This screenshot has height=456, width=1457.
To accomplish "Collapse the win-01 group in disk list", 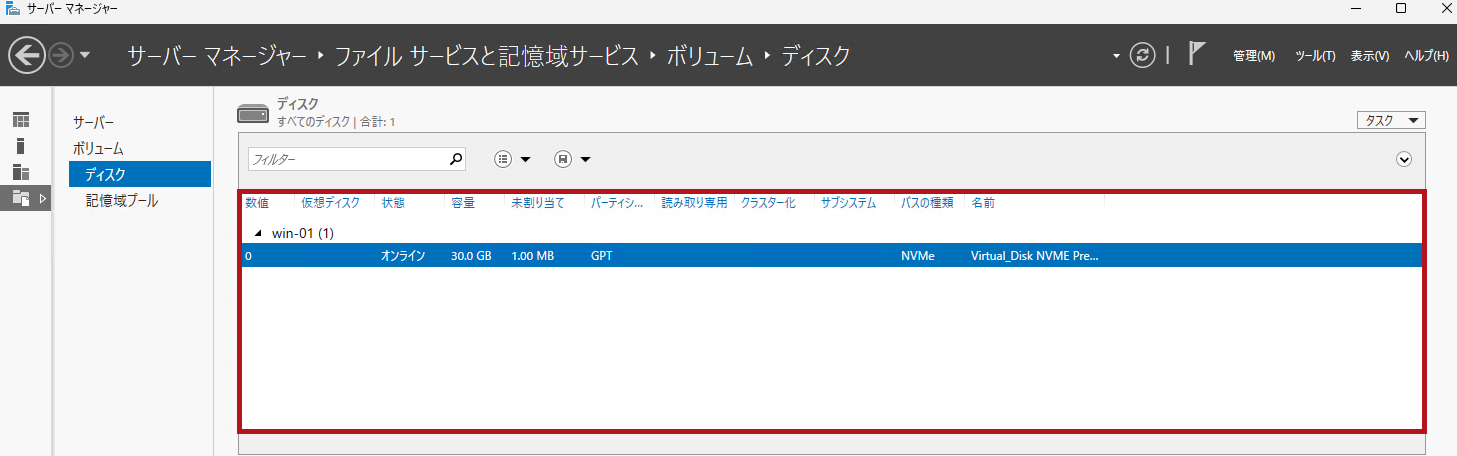I will pos(259,233).
